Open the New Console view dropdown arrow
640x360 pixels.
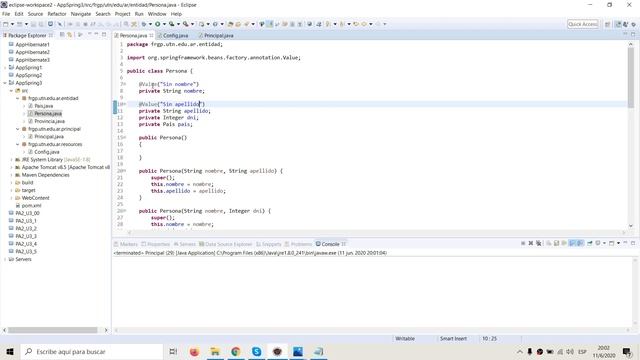618,243
